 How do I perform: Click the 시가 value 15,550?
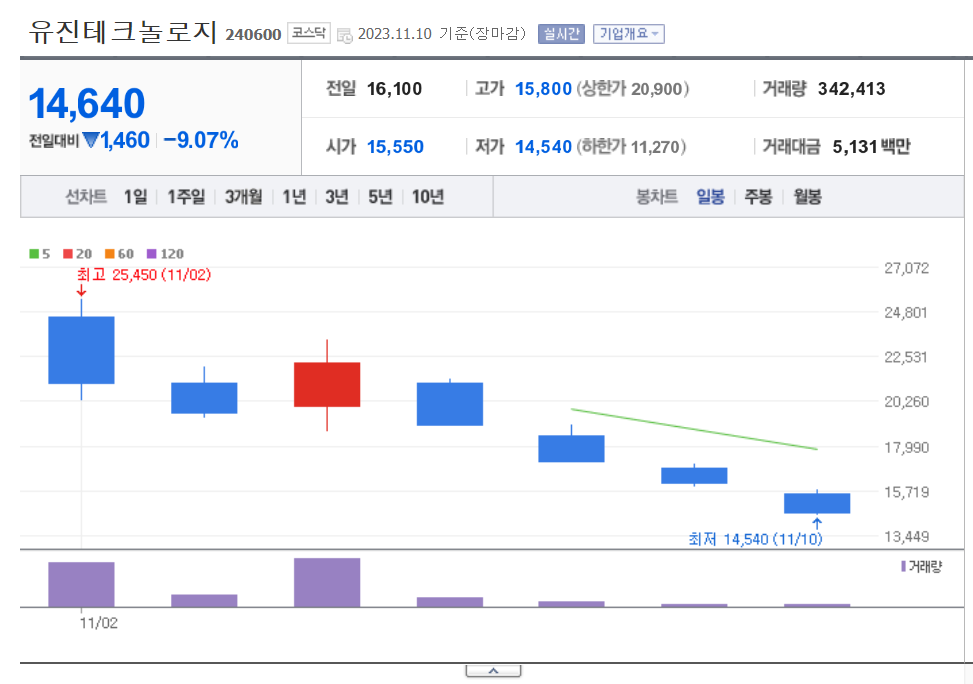coord(395,146)
